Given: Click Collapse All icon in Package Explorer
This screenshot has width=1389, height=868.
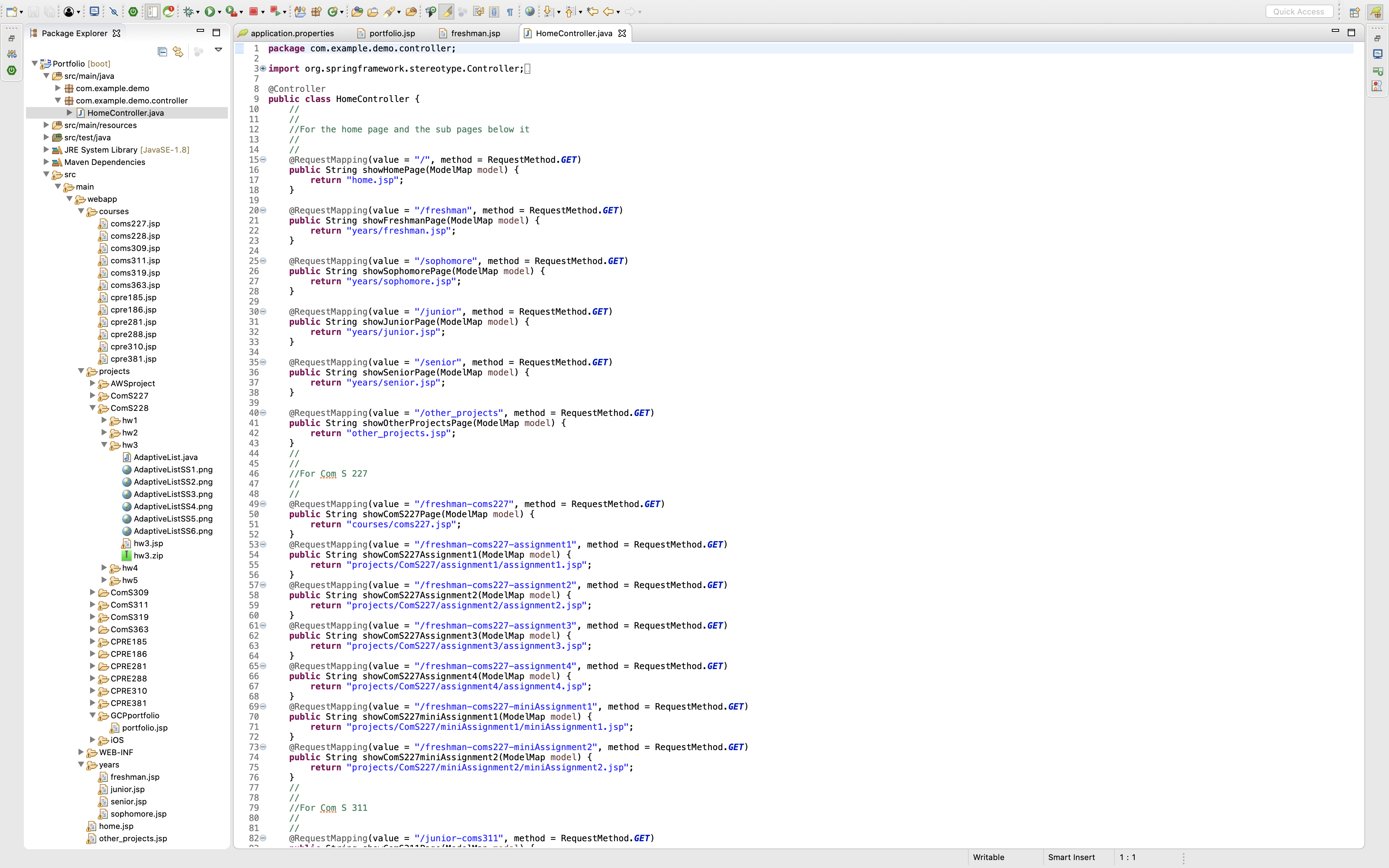Looking at the screenshot, I should (162, 52).
